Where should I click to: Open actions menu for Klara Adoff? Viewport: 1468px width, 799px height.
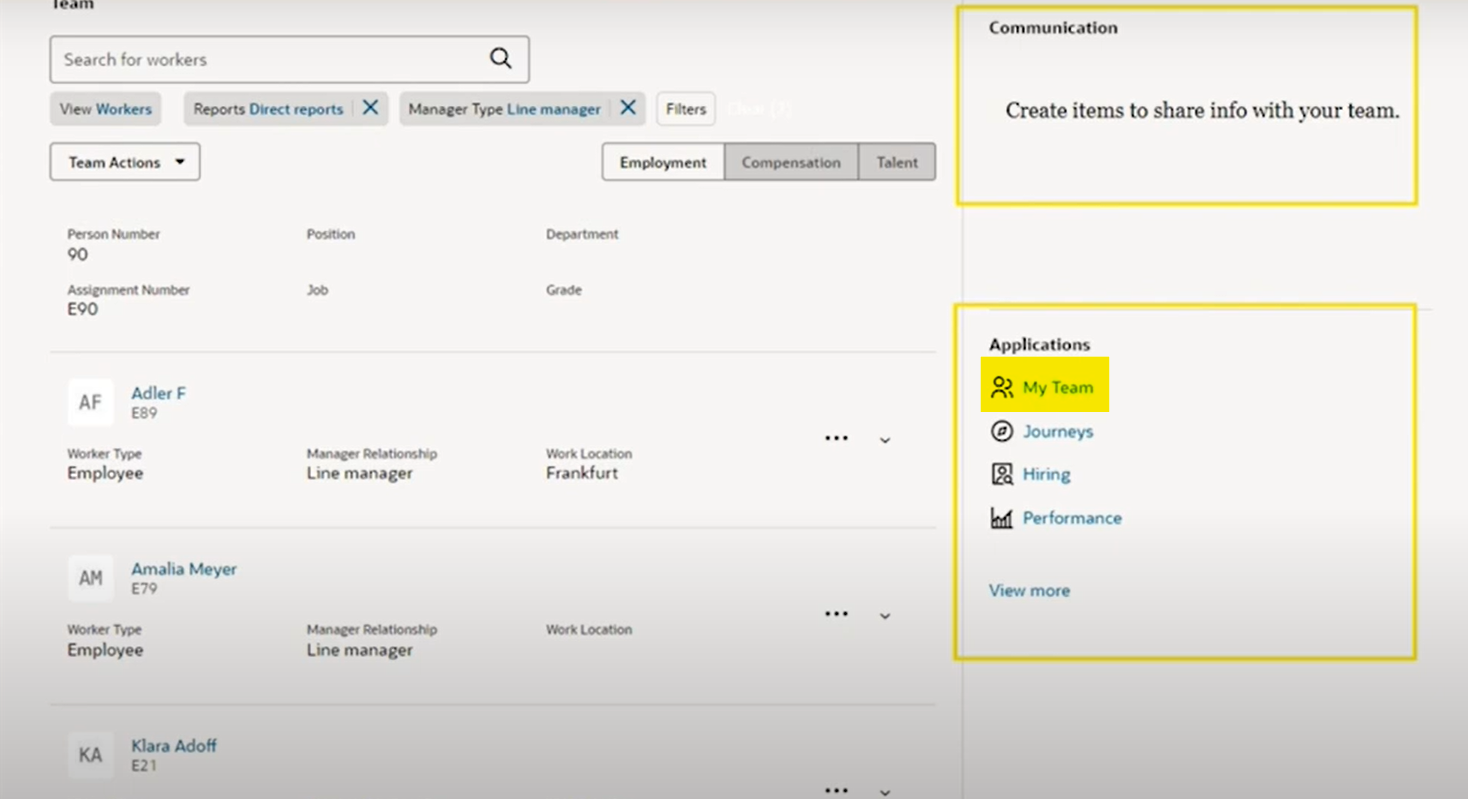pyautogui.click(x=836, y=789)
